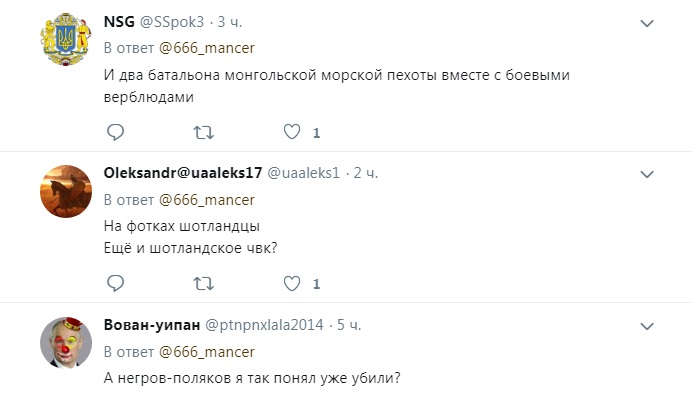Open the dropdown menu on NSG's tweet

point(646,23)
